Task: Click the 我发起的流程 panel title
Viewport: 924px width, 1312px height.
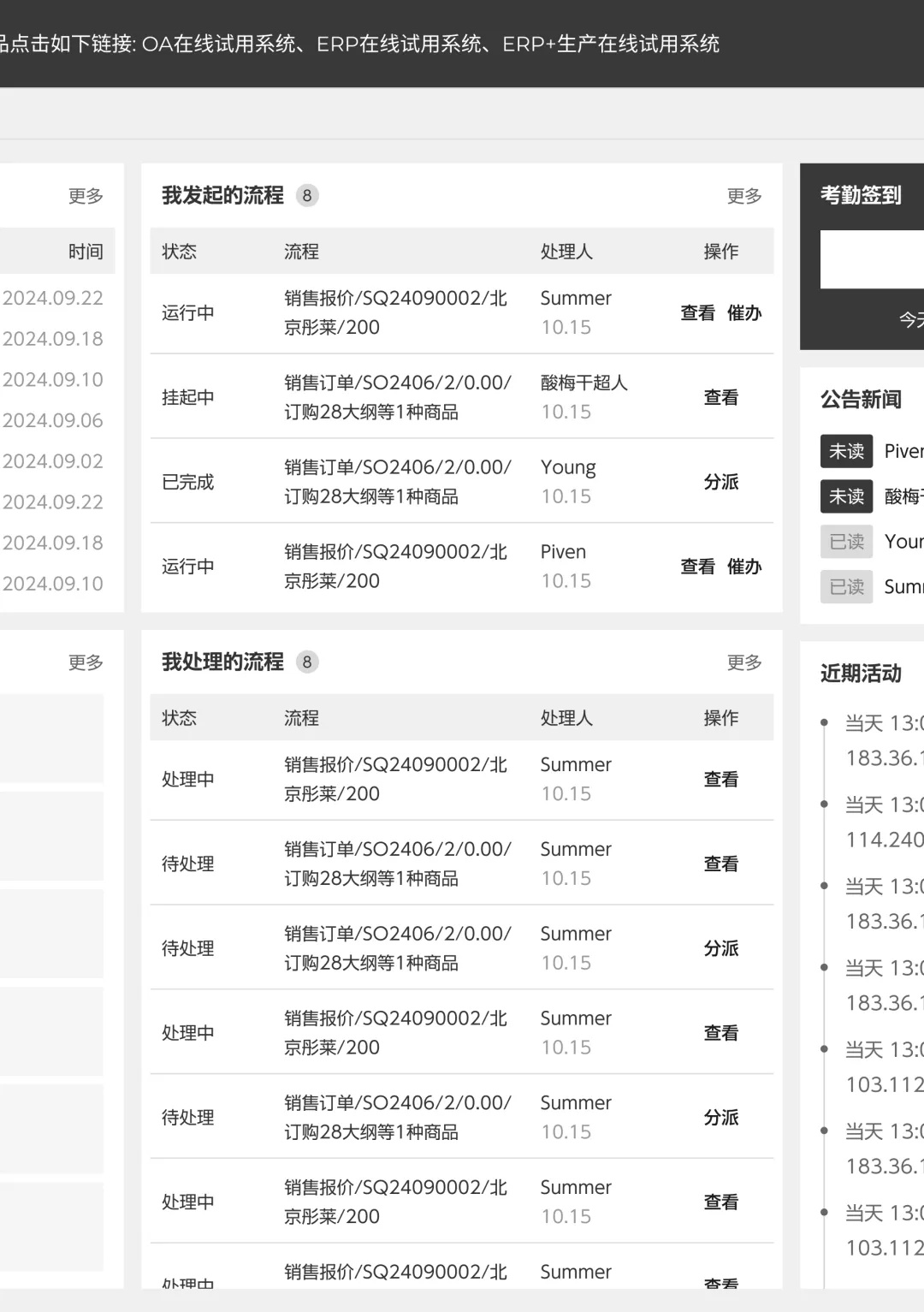Action: click(x=222, y=195)
